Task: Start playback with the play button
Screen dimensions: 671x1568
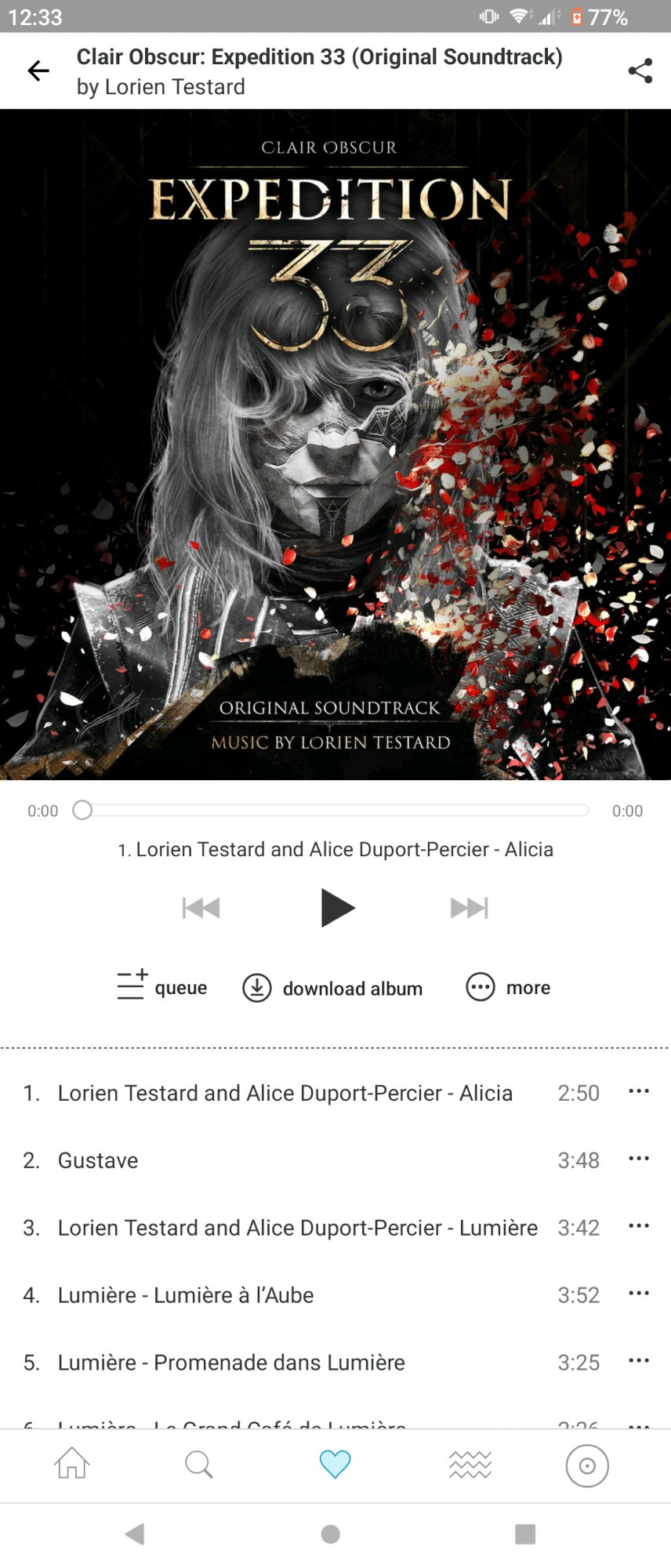Action: 337,907
